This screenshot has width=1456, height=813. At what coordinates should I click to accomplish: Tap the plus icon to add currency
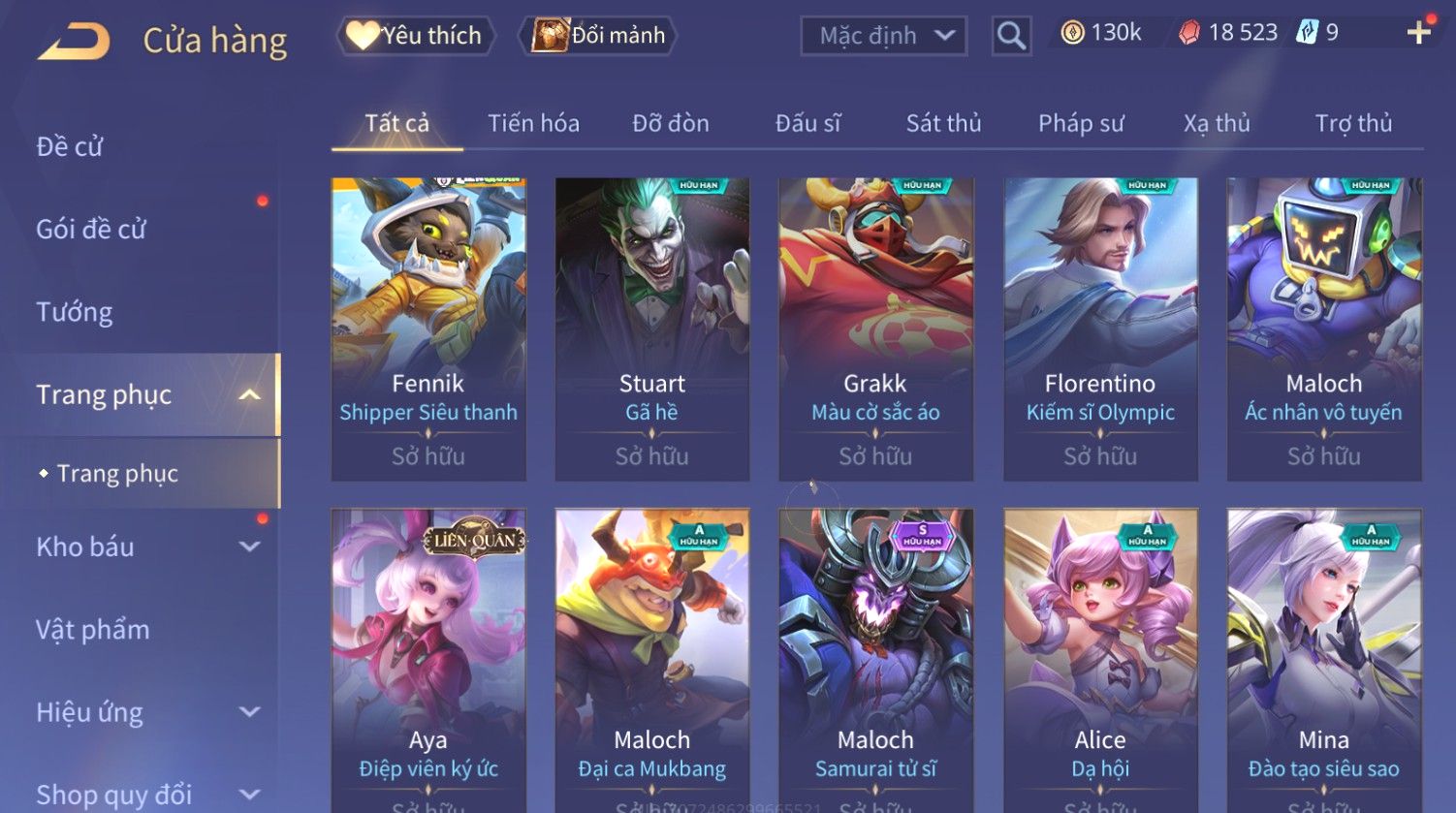click(1418, 34)
